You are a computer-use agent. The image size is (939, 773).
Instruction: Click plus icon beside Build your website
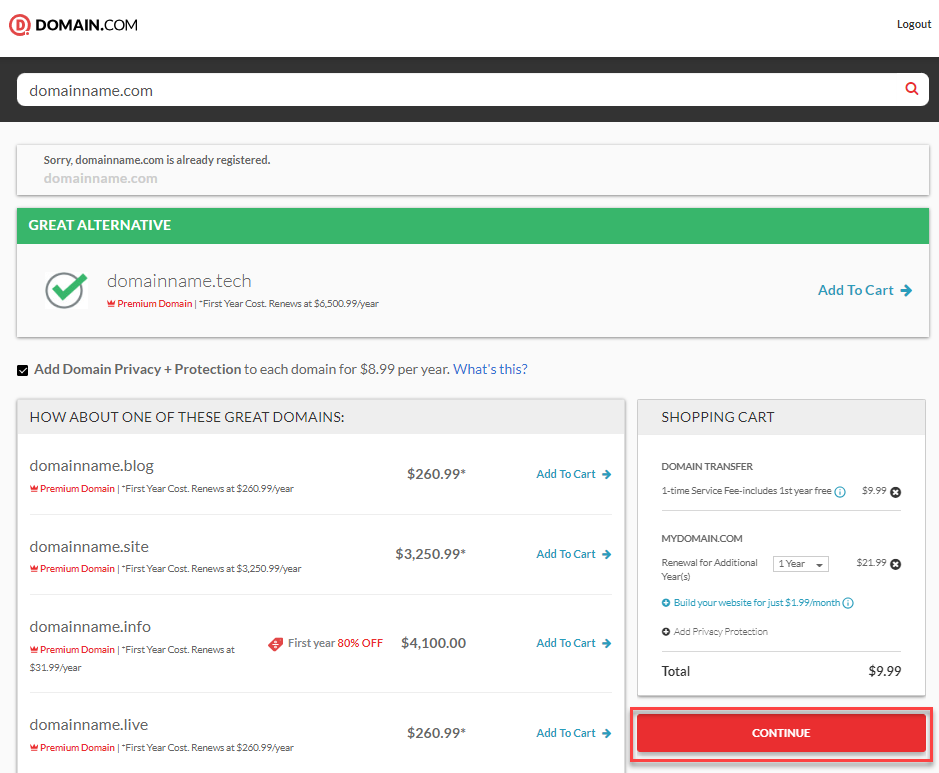pyautogui.click(x=665, y=603)
